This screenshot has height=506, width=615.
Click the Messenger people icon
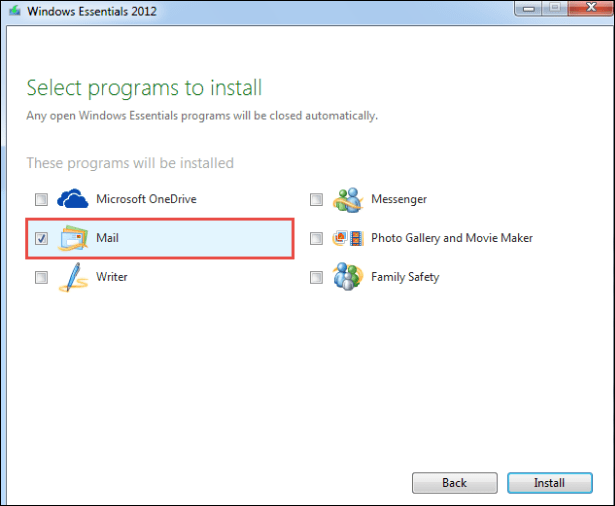click(348, 200)
